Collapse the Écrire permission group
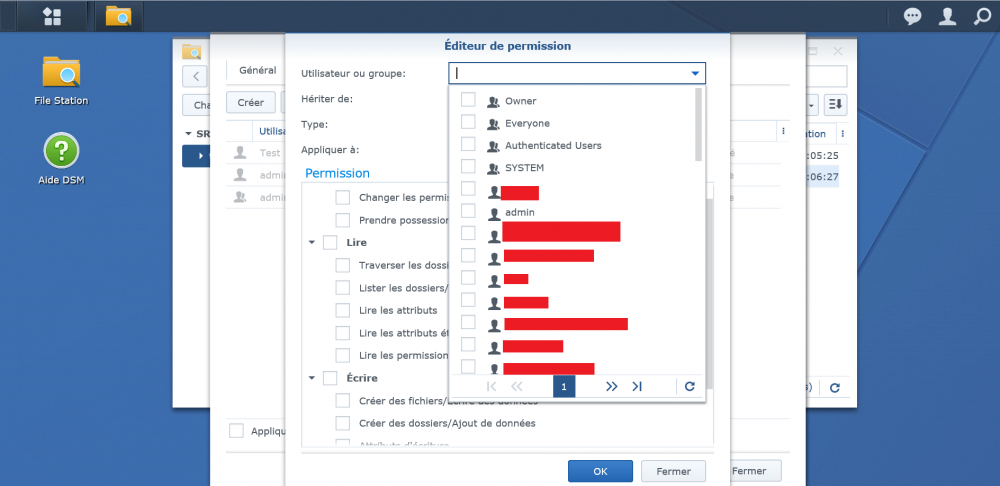The image size is (1000, 486). [x=312, y=378]
